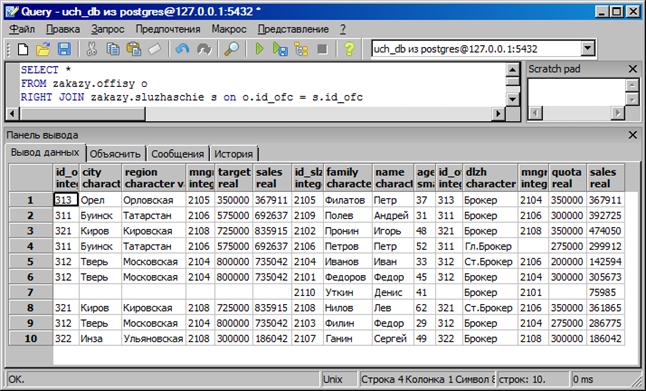Paste from clipboard toolbar icon
646x391 pixels.
(133, 49)
